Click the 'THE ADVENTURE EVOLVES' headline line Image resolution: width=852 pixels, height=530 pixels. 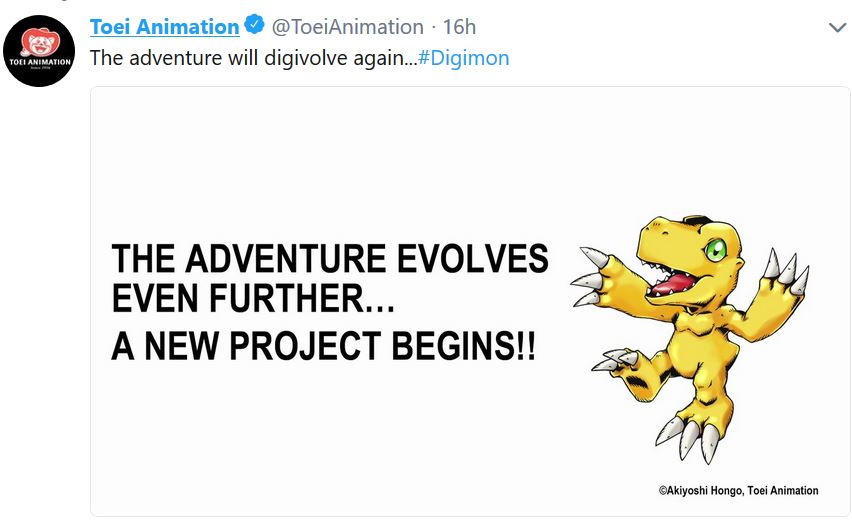(x=330, y=260)
